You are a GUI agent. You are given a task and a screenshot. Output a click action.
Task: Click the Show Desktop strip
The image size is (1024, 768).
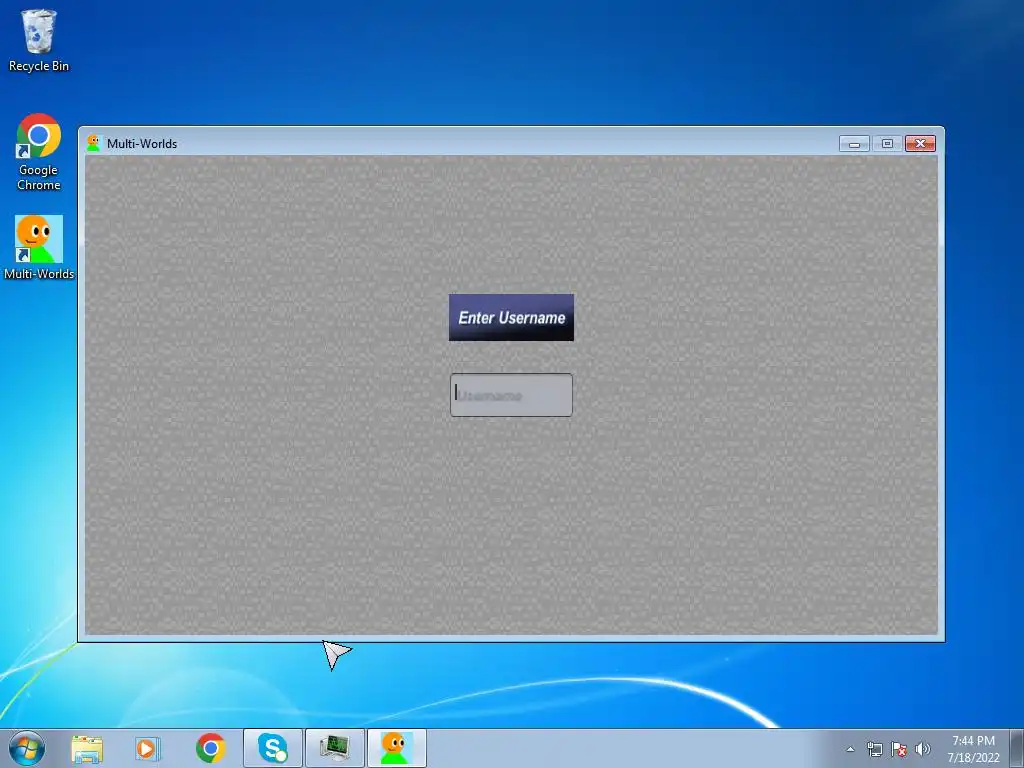[x=1017, y=748]
